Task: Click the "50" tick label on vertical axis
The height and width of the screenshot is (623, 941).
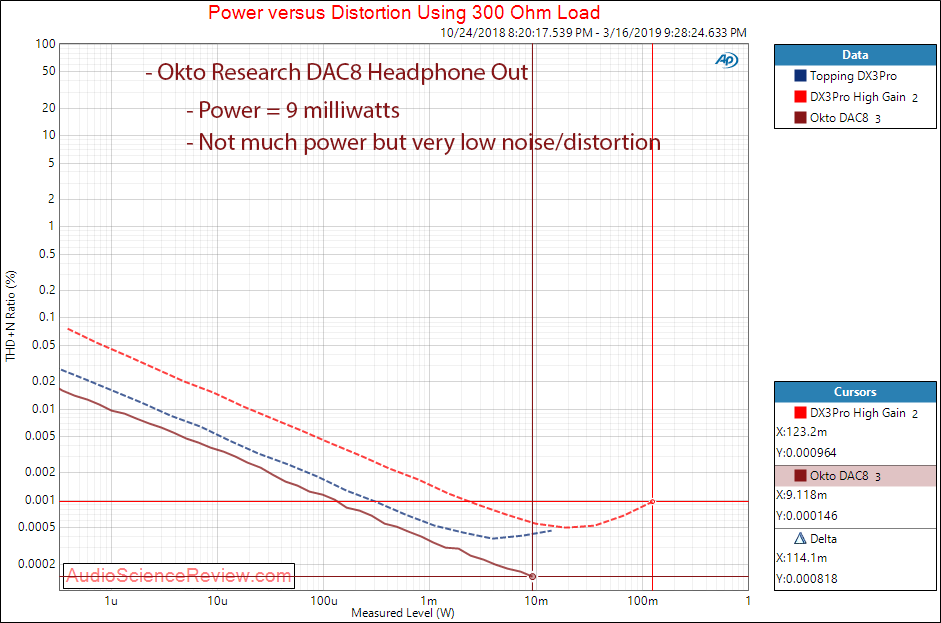Action: [x=49, y=71]
